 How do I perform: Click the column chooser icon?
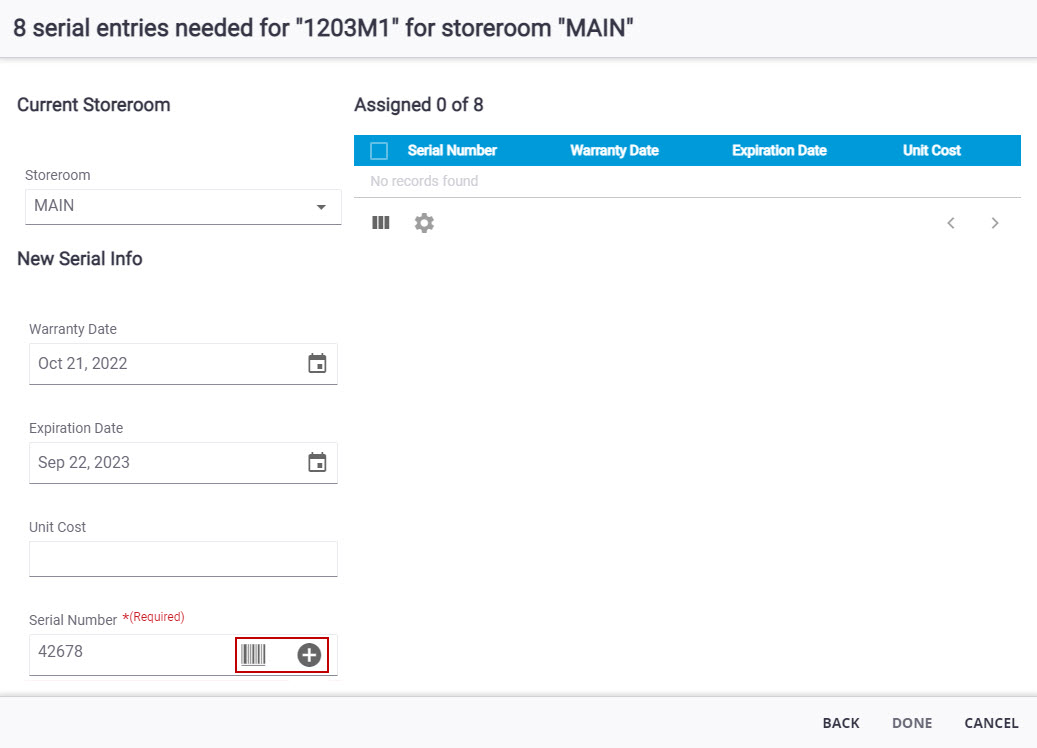click(x=381, y=223)
